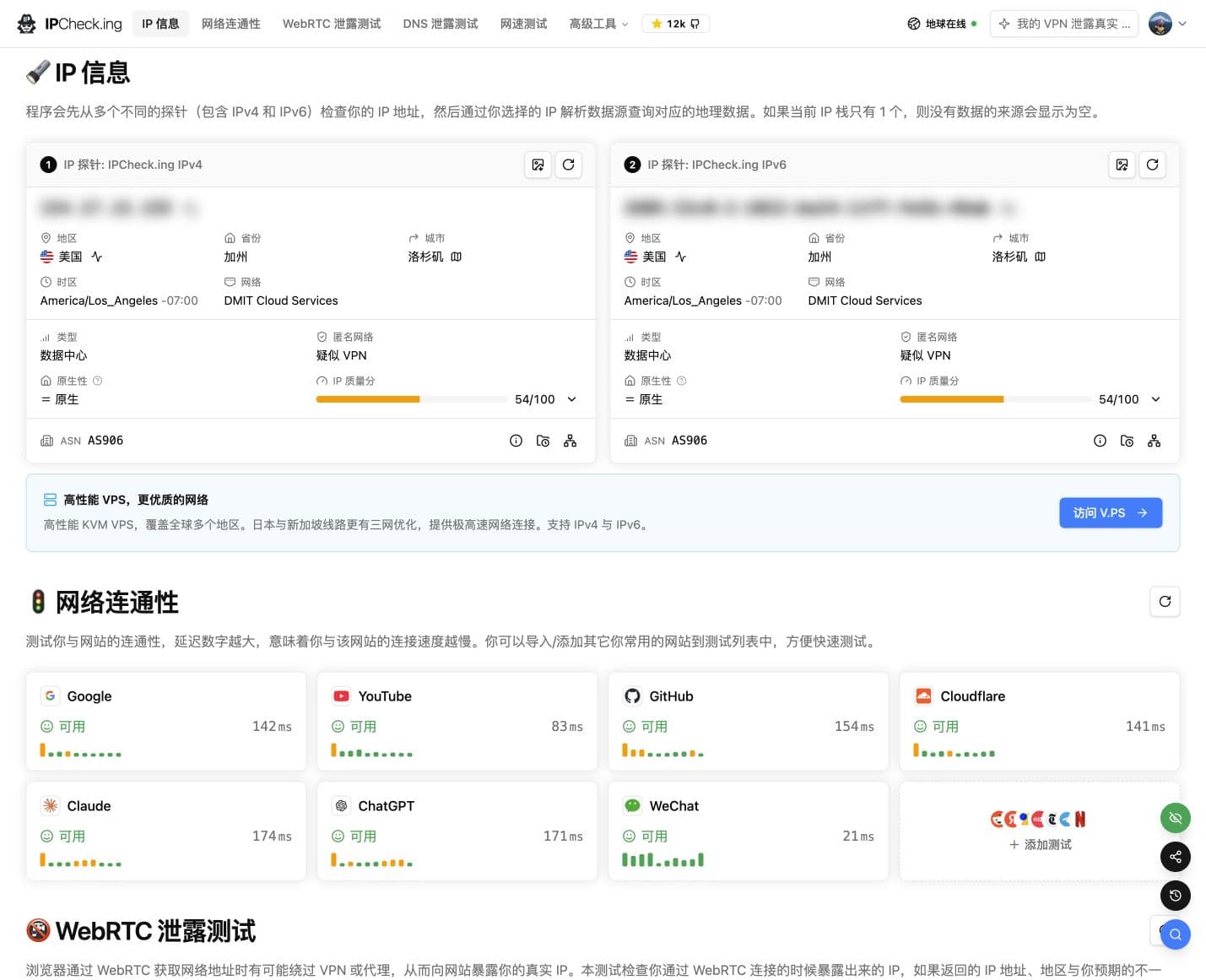Open the 网络连通性 nav tab
Viewport: 1206px width, 980px height.
(231, 24)
